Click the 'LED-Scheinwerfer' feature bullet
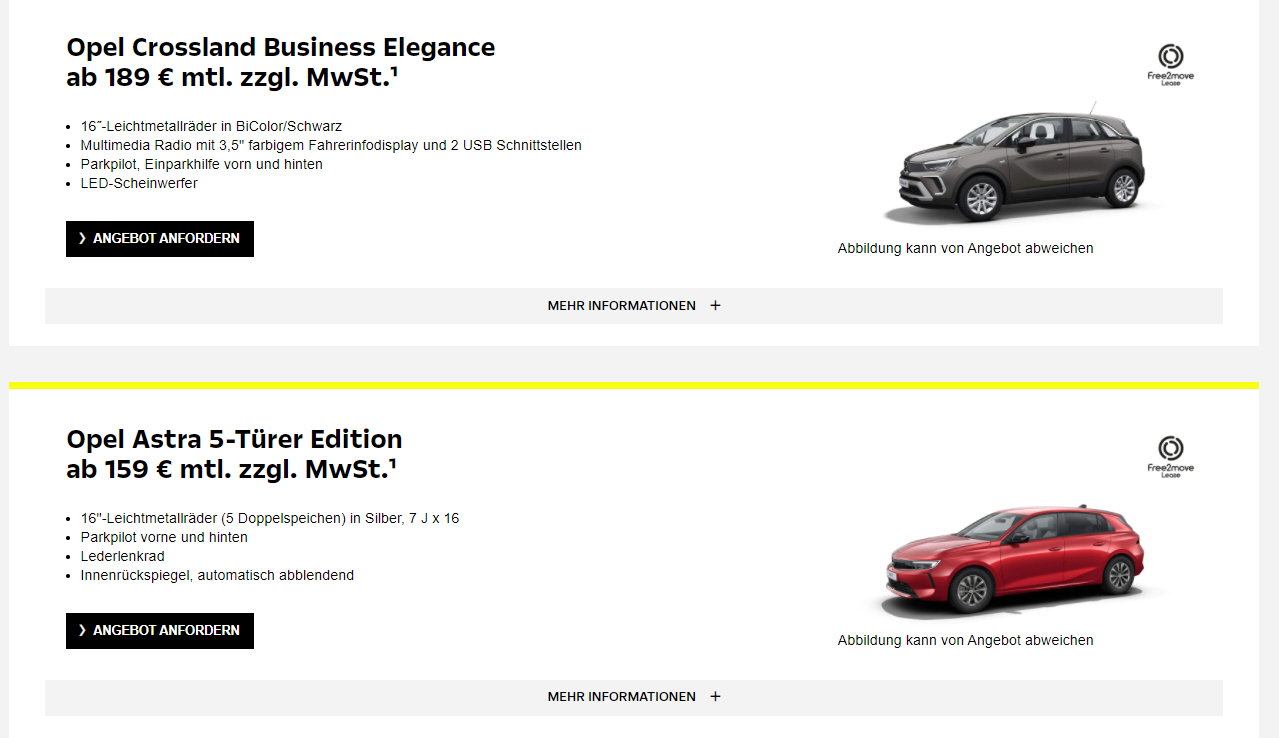The width and height of the screenshot is (1279, 738). [x=139, y=183]
